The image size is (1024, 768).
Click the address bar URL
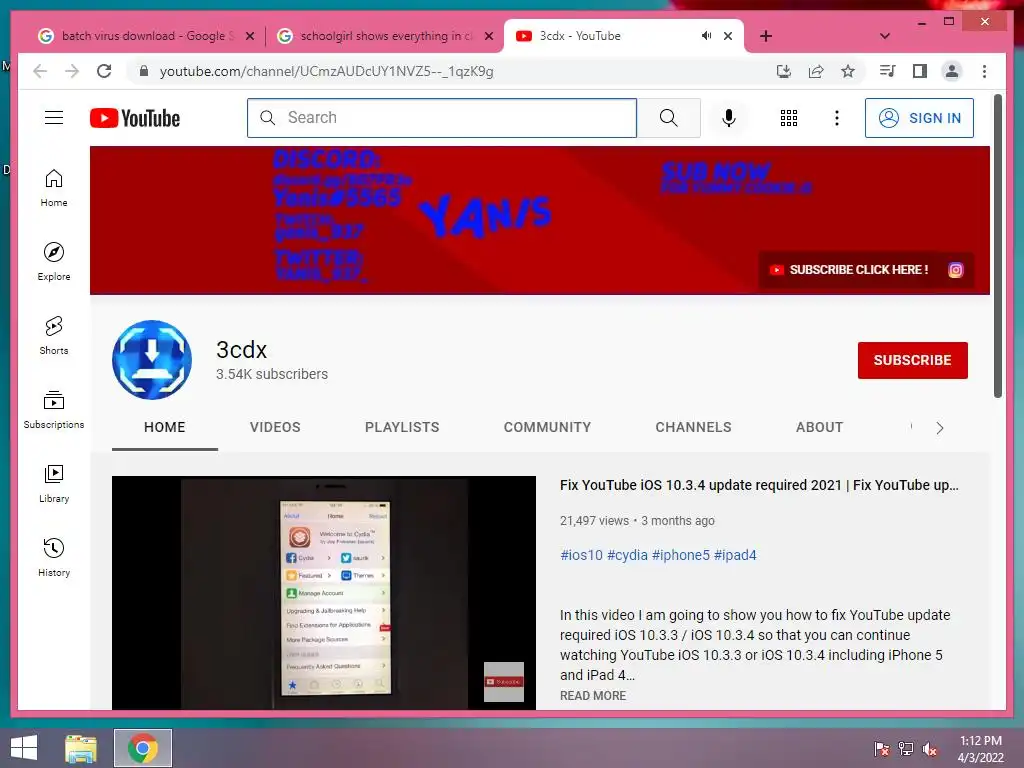tap(327, 71)
